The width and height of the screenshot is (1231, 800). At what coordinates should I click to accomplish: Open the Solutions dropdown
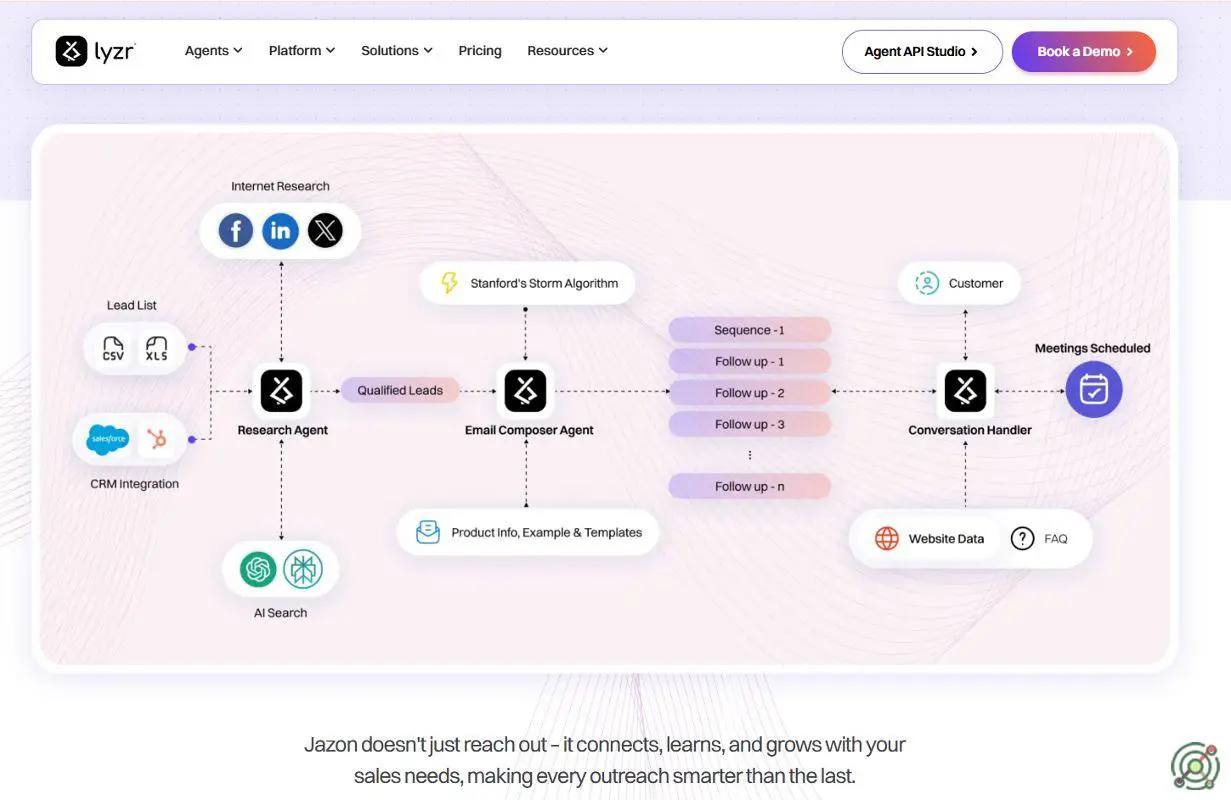click(x=396, y=51)
